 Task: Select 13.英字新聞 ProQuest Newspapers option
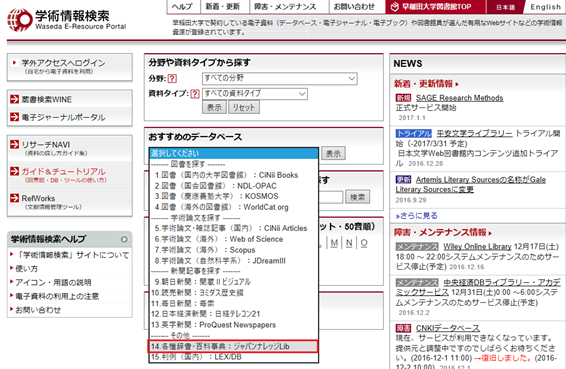coord(234,325)
